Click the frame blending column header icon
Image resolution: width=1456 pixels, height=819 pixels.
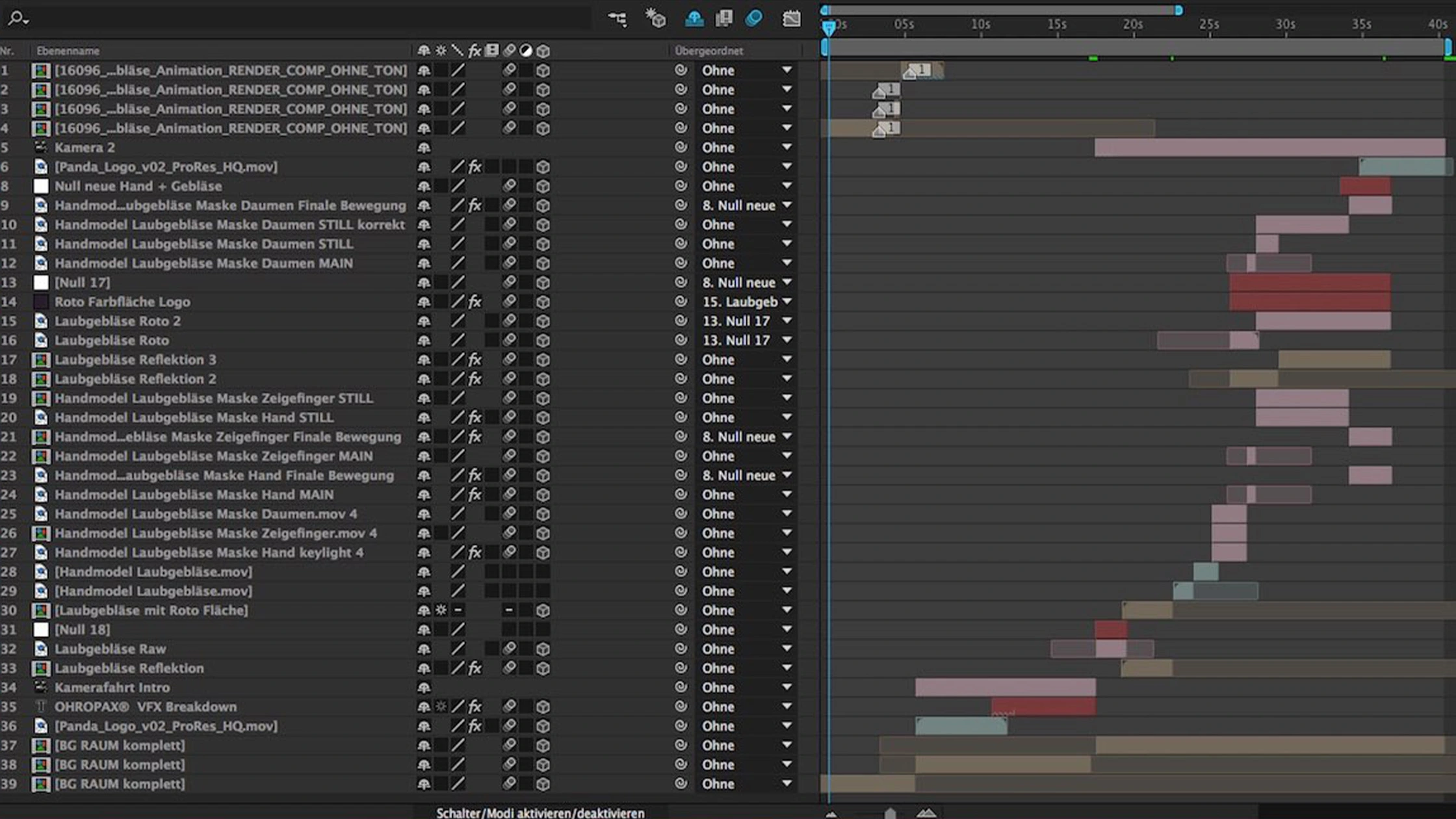[x=492, y=51]
